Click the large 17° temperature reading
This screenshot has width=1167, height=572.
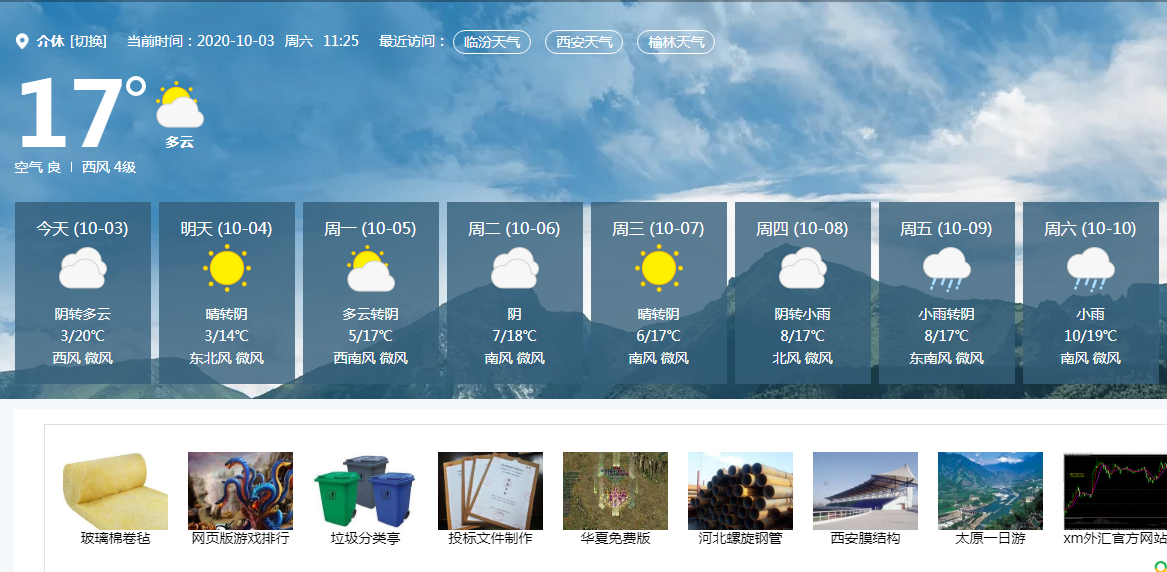(x=82, y=112)
